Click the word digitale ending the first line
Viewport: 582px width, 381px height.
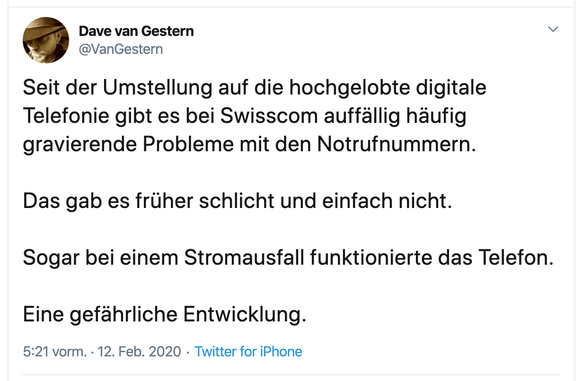tap(451, 88)
